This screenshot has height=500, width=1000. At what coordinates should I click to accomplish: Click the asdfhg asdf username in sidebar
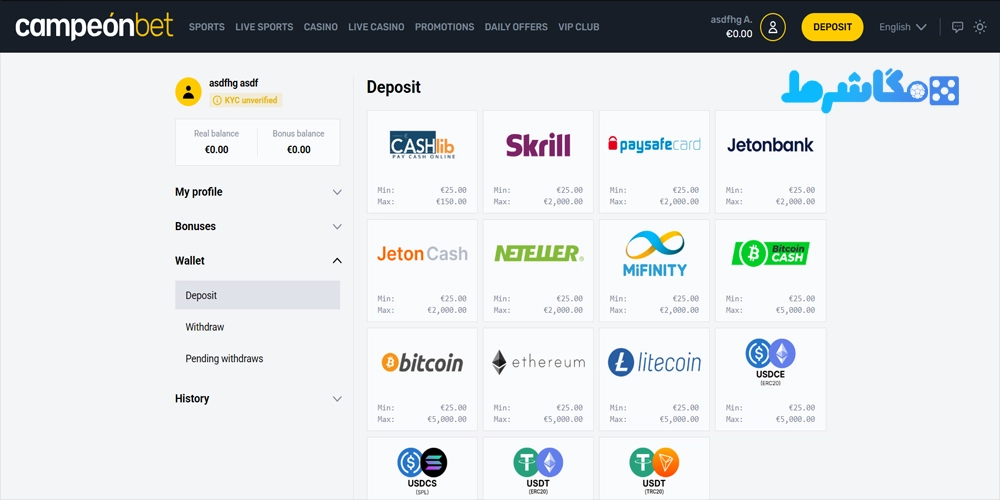[233, 84]
